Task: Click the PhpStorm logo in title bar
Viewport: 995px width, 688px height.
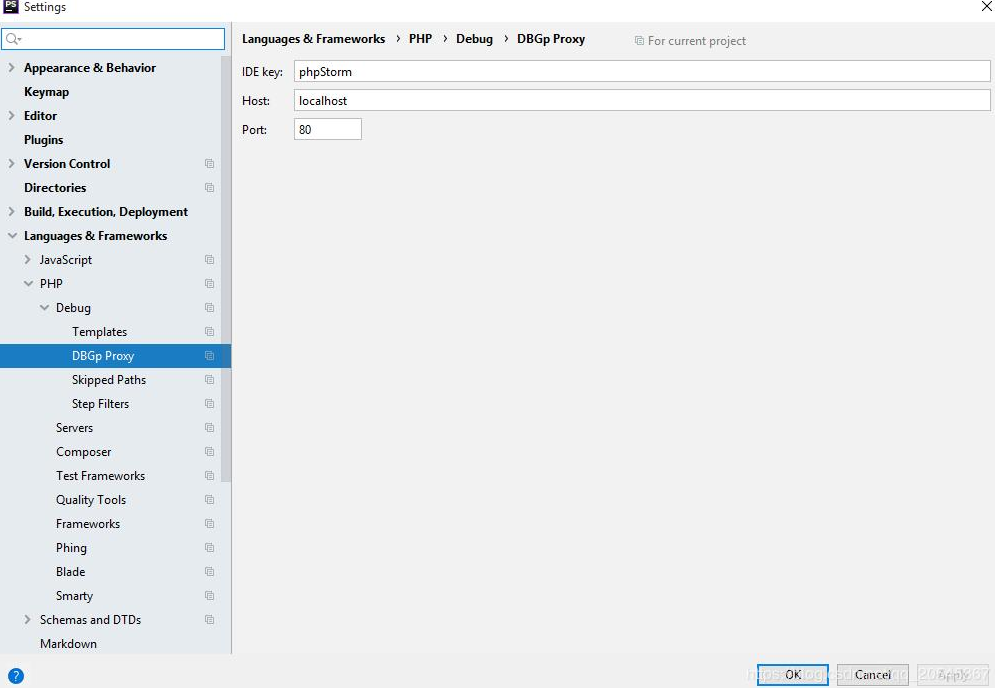Action: [11, 6]
